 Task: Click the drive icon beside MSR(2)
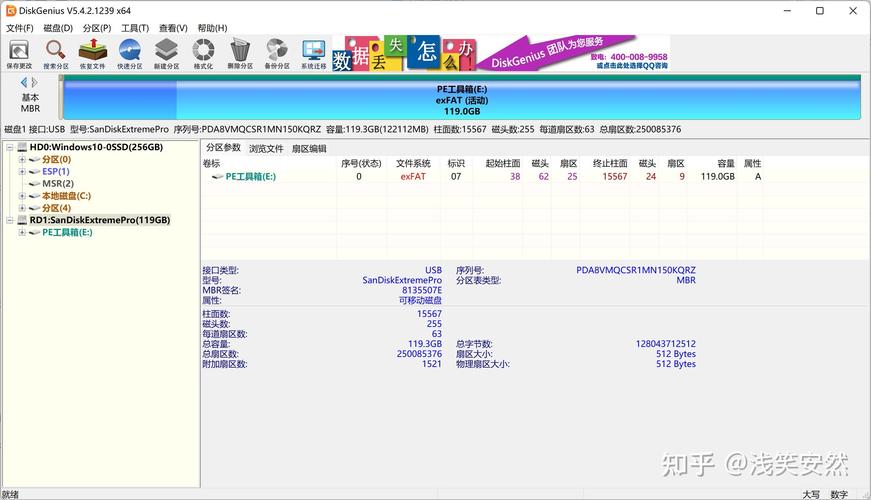(34, 184)
